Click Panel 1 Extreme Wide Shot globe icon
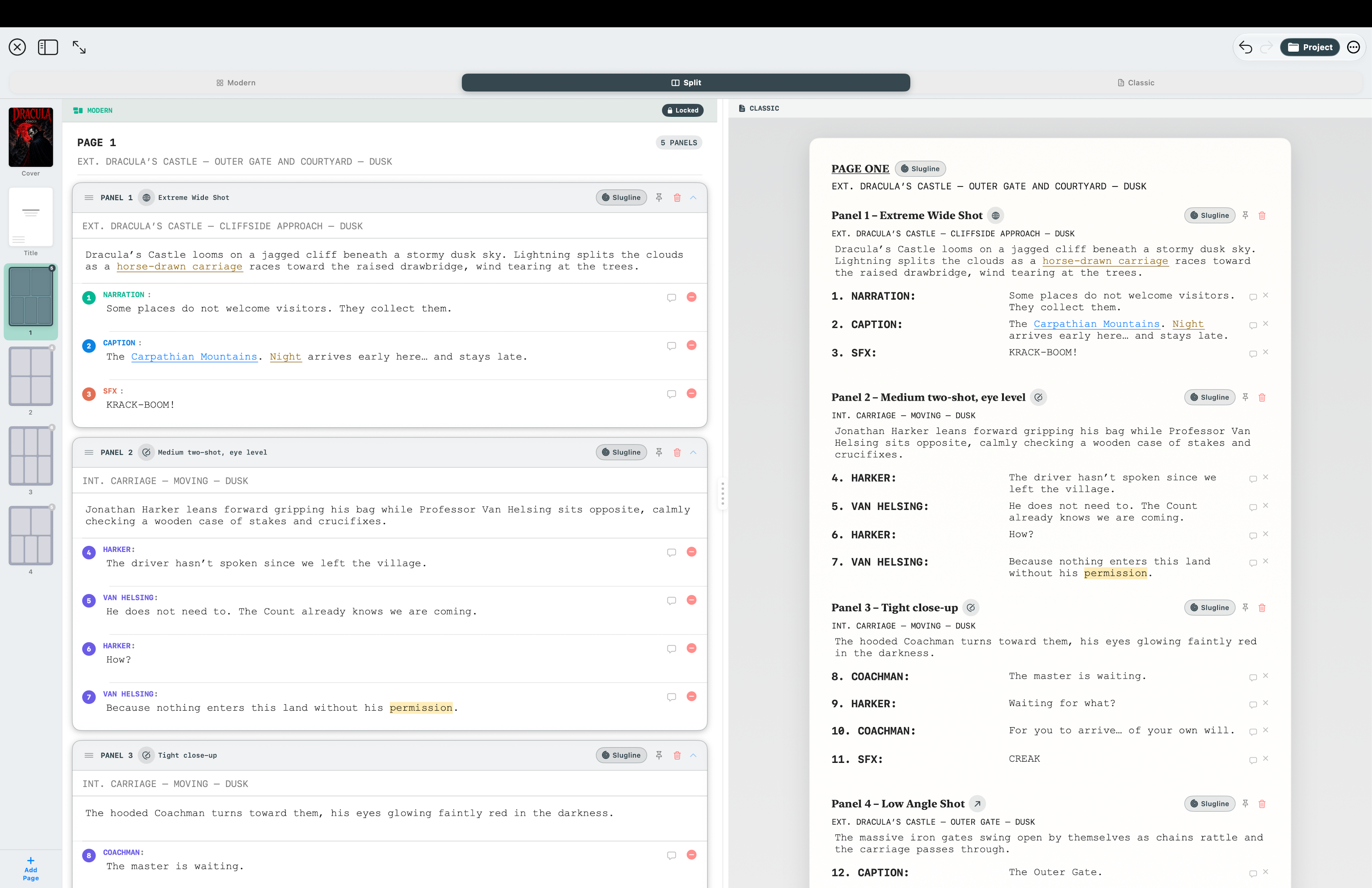 (x=146, y=198)
